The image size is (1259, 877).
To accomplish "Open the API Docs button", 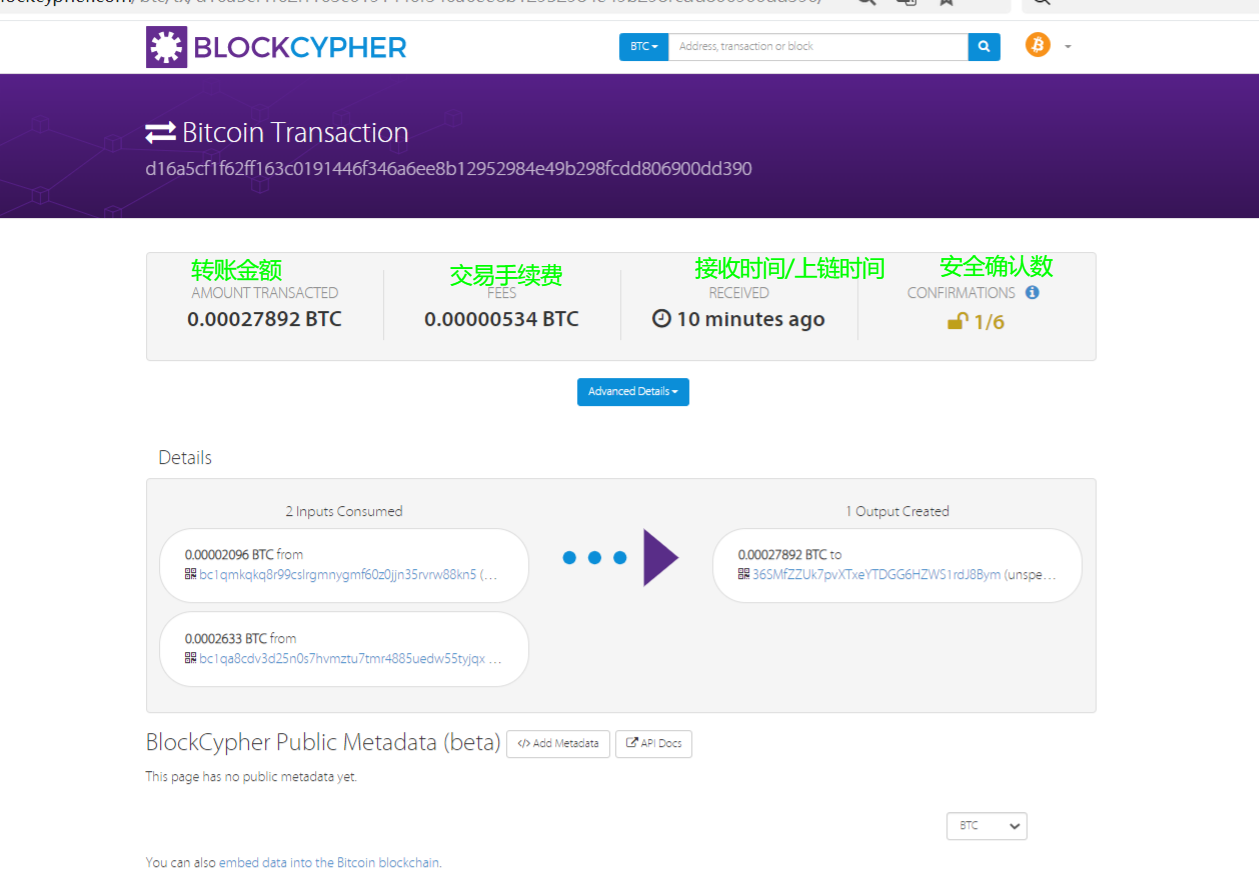I will [x=654, y=744].
